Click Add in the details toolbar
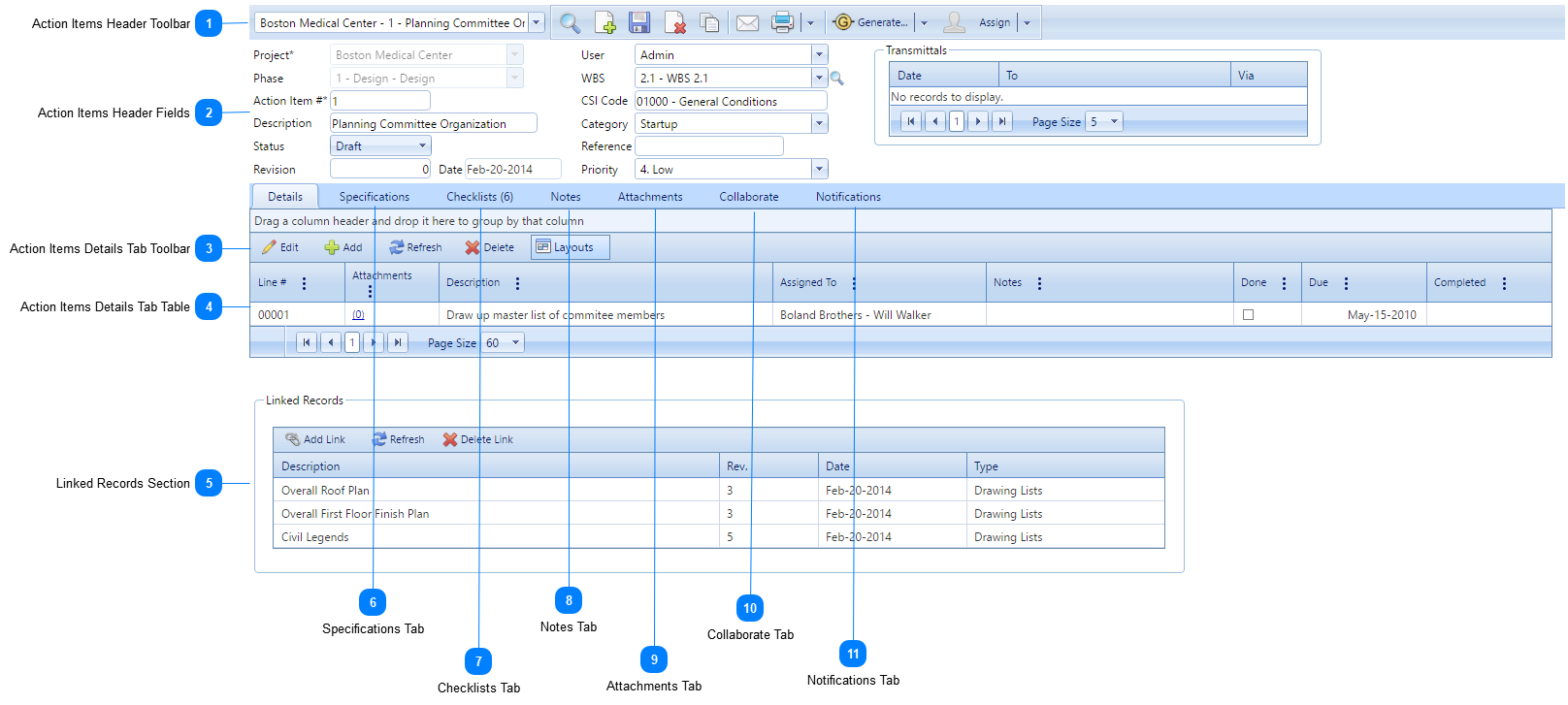1568x705 pixels. click(x=343, y=247)
